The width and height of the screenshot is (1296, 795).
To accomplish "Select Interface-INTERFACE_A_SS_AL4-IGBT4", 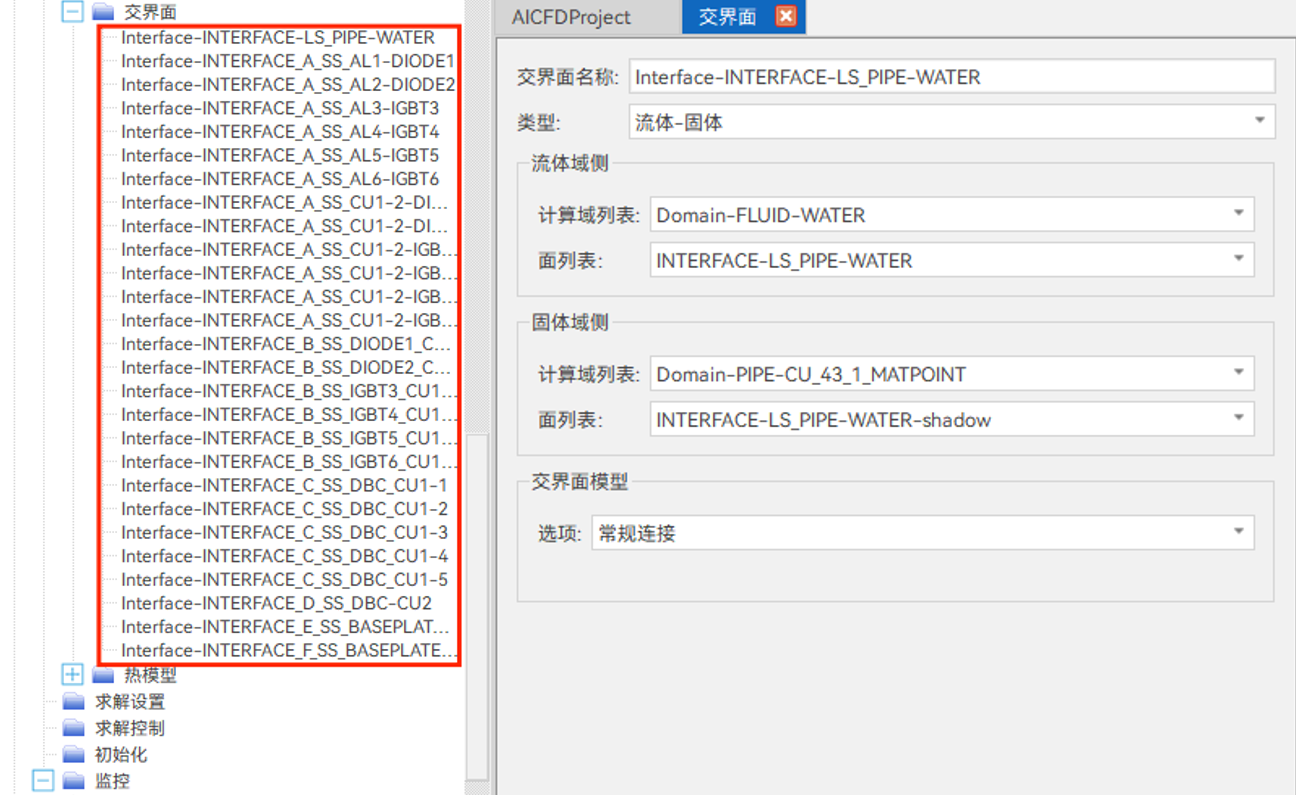I will 280,132.
